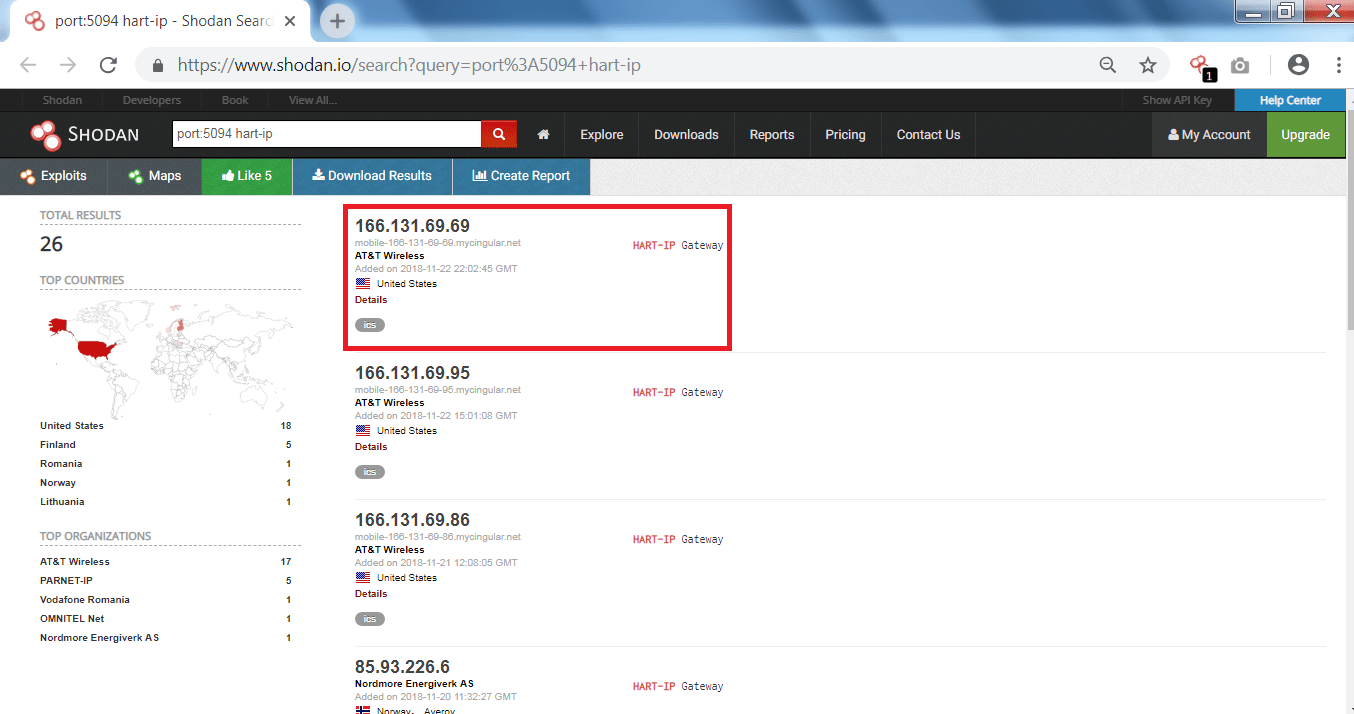Click the ics tag under 166.131.69.86
The image size is (1354, 714).
click(x=369, y=619)
